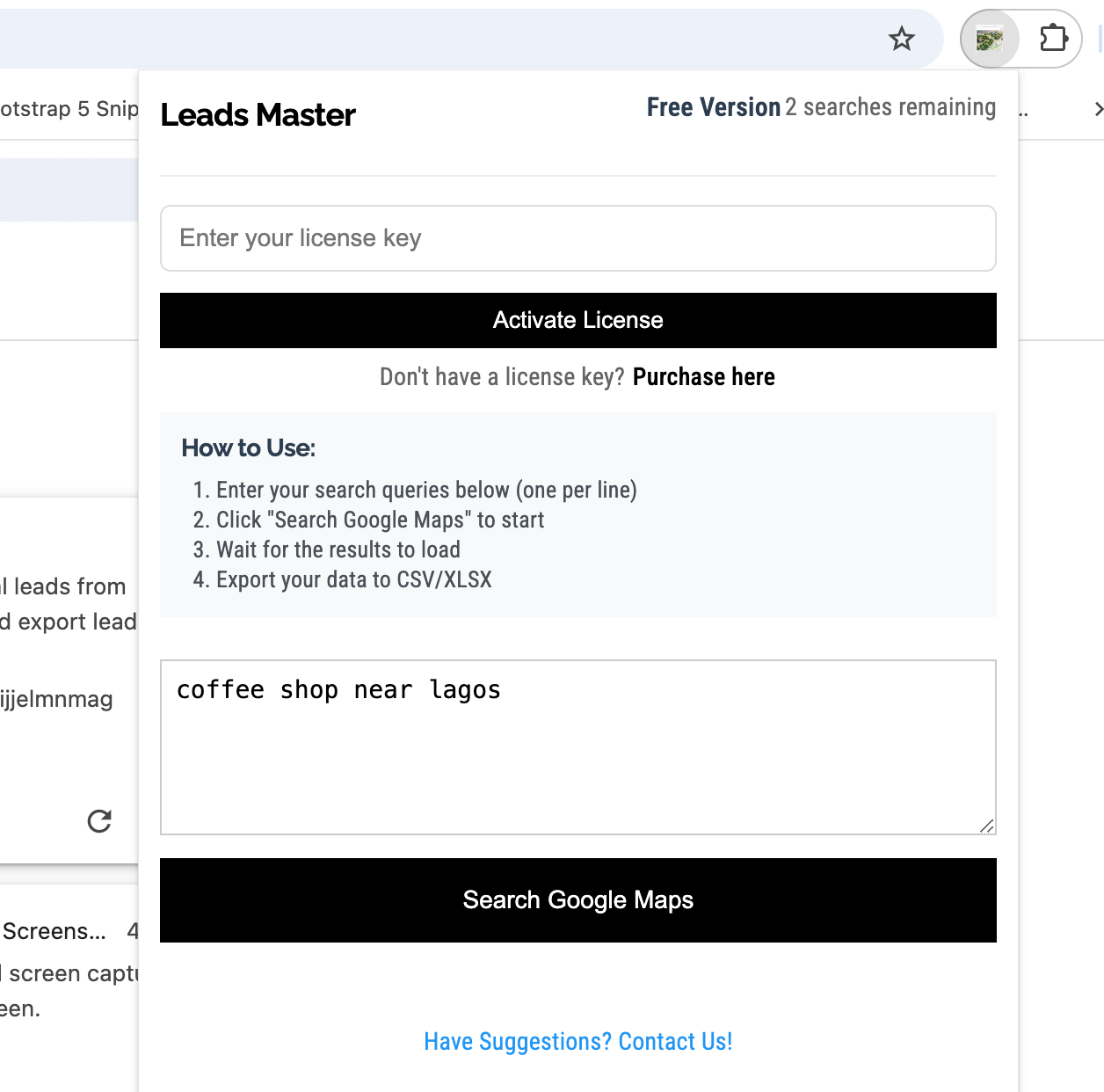Click the Export your data to CSV/XLSX step
This screenshot has width=1104, height=1092.
click(352, 580)
